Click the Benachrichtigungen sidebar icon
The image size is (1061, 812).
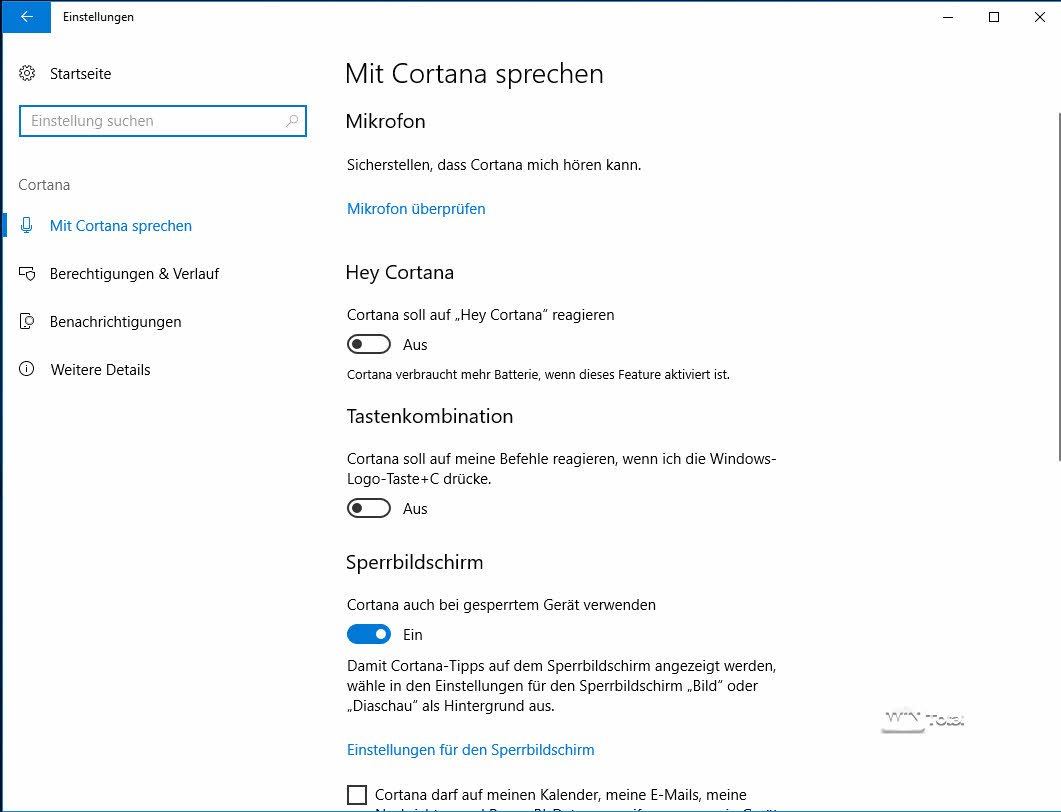[x=28, y=322]
